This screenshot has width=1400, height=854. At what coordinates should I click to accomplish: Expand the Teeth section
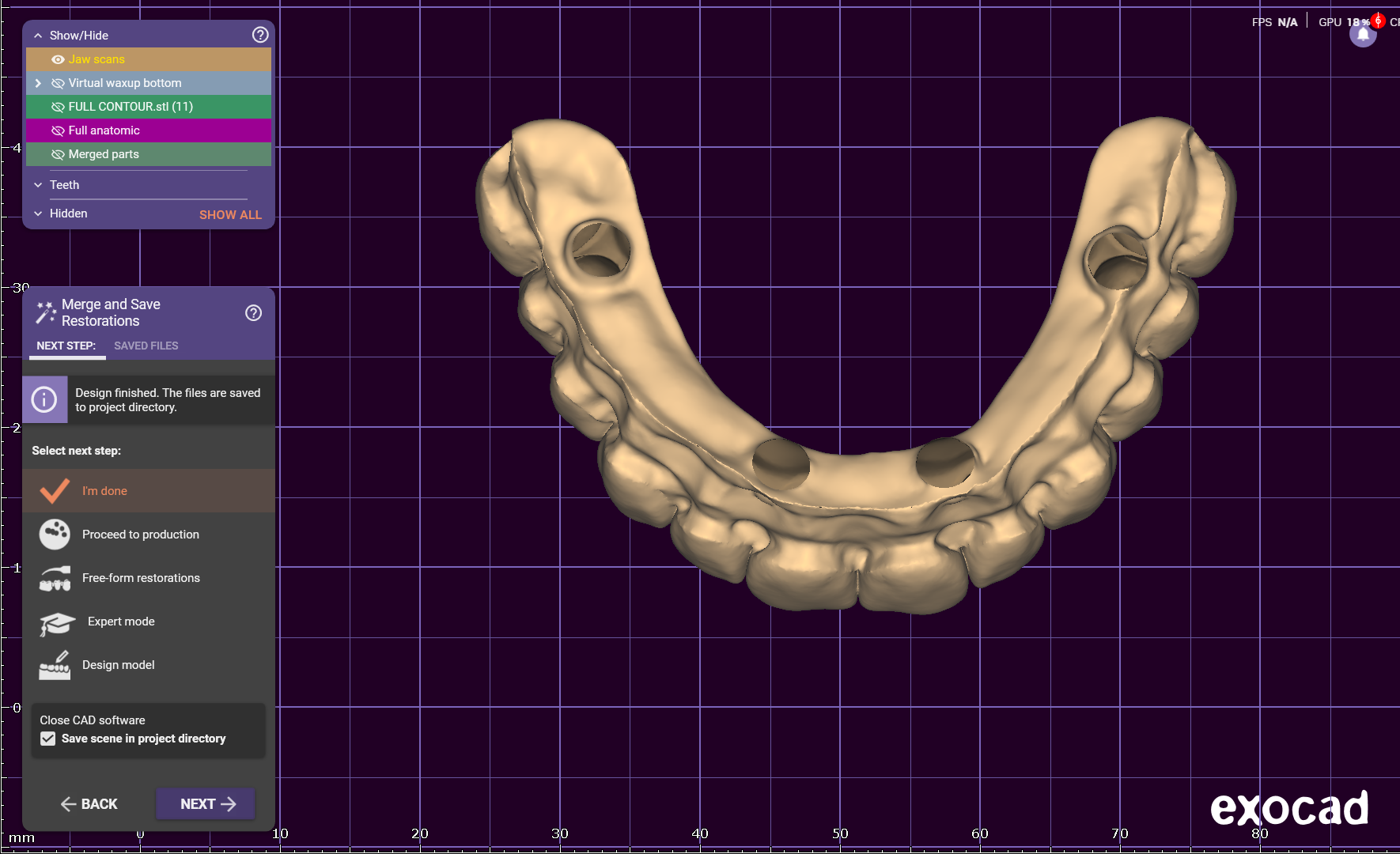(38, 185)
